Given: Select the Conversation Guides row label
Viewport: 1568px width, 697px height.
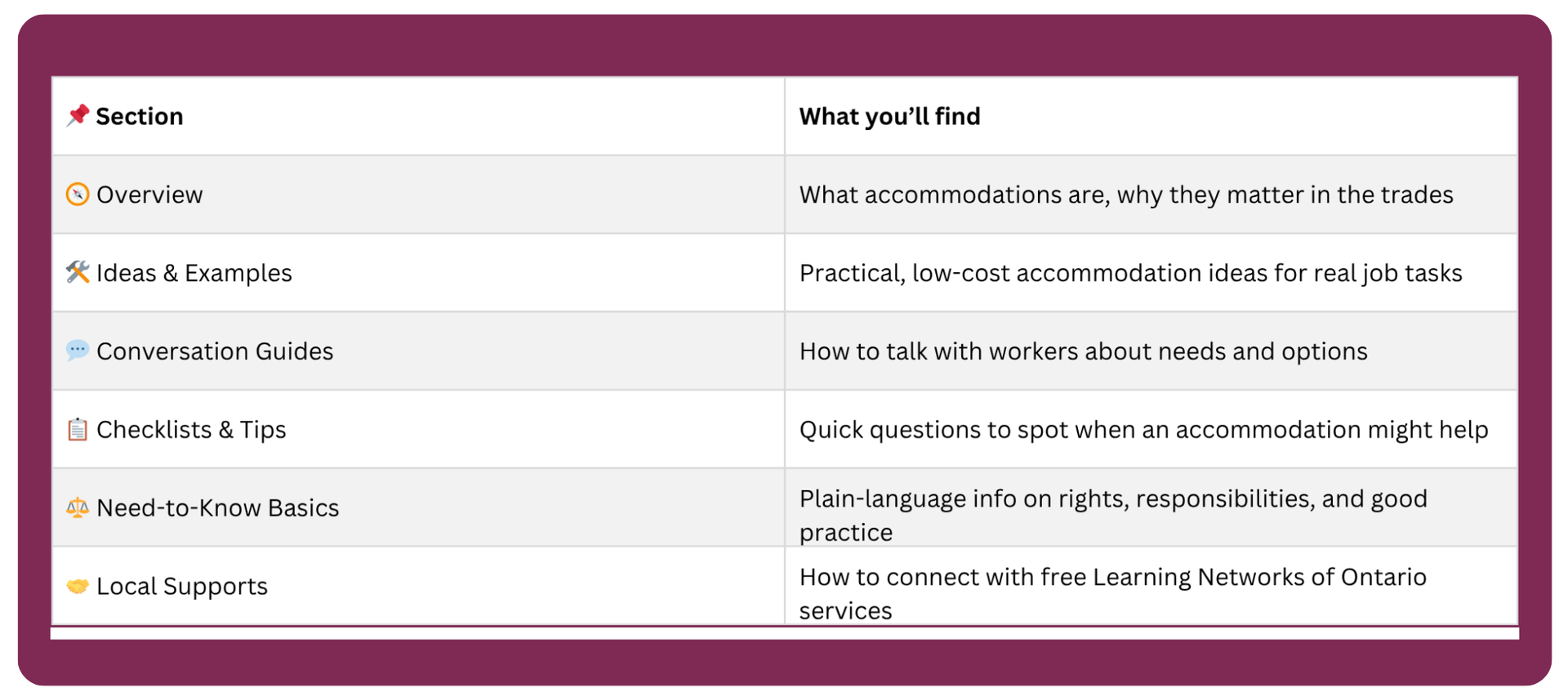Looking at the screenshot, I should [215, 351].
